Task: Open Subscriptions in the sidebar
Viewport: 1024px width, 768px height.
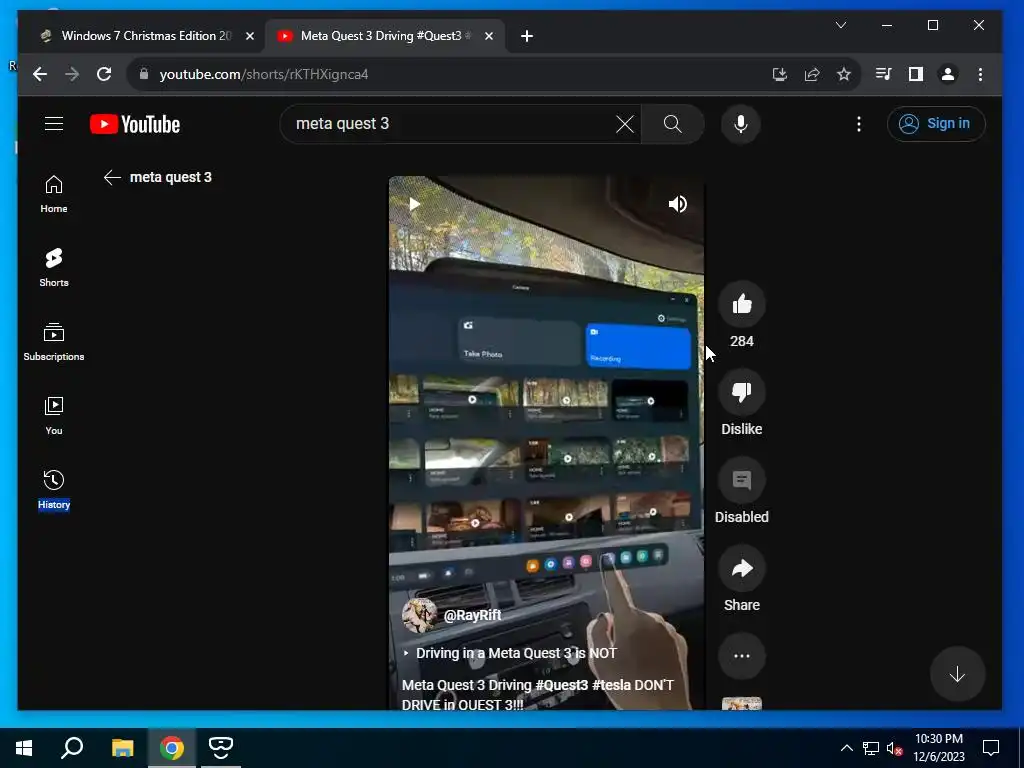Action: [54, 342]
